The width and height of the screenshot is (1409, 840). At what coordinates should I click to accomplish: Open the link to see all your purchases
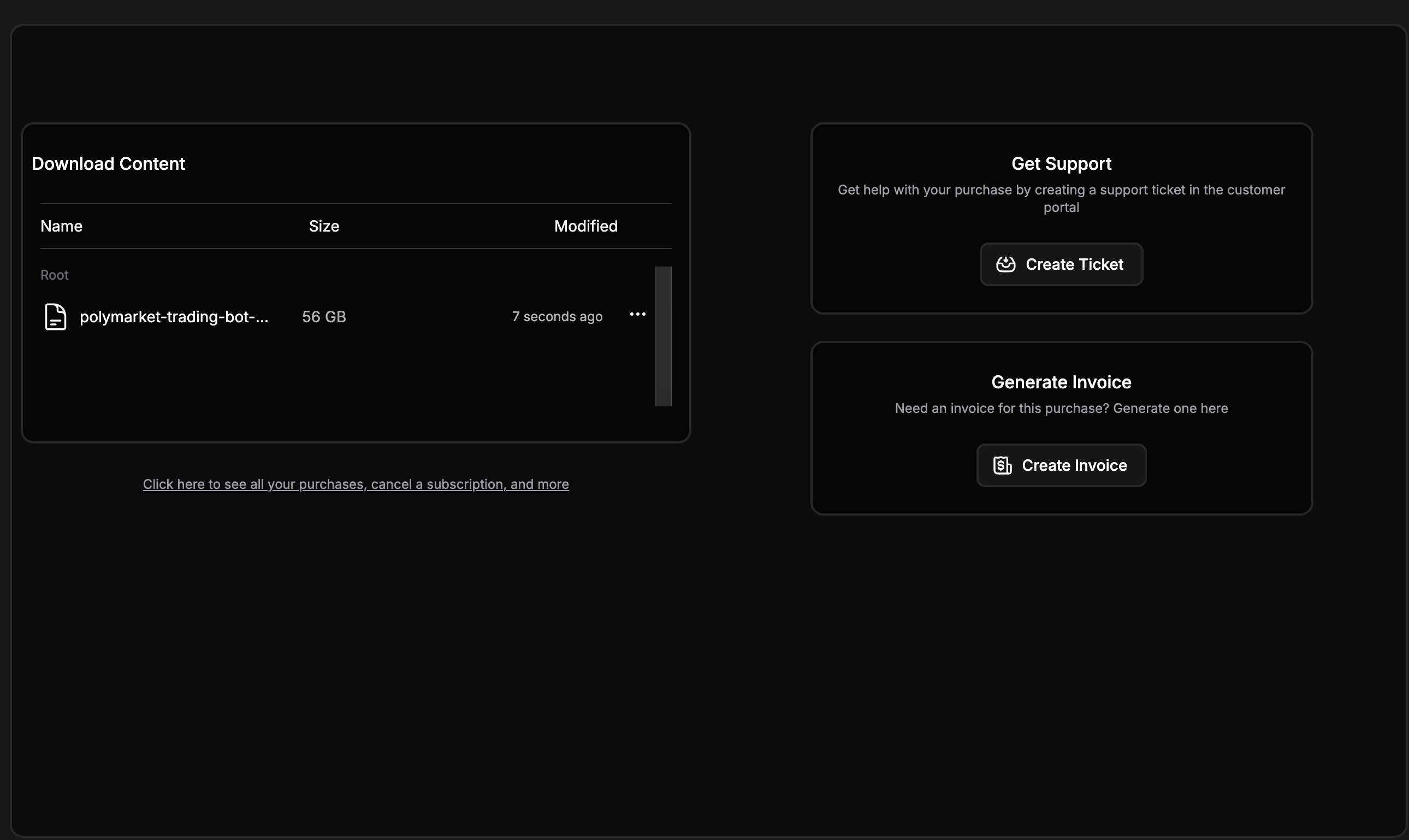(x=356, y=484)
